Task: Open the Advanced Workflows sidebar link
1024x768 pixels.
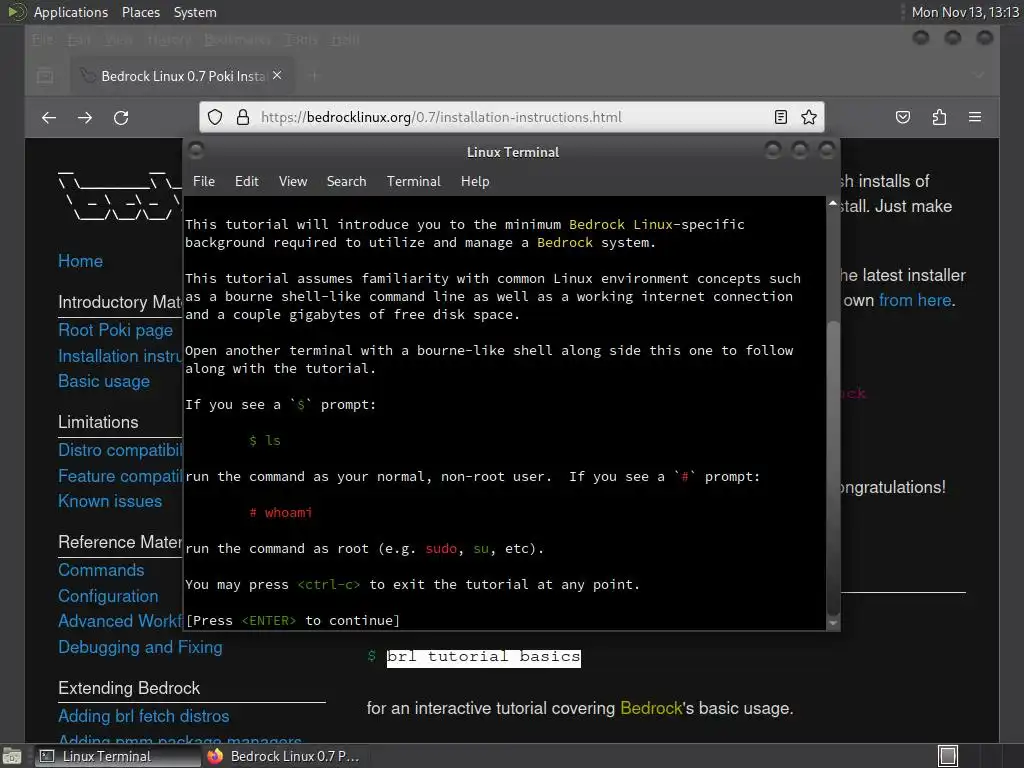Action: (120, 621)
